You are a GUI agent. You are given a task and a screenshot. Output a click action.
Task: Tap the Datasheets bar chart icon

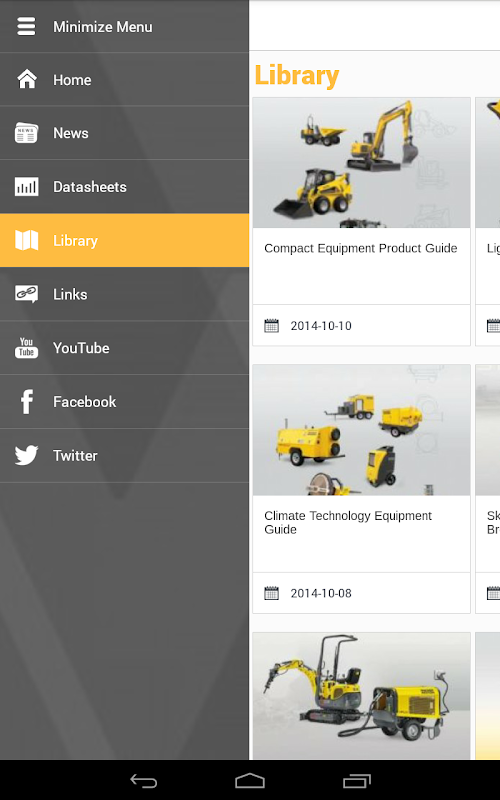pyautogui.click(x=26, y=187)
